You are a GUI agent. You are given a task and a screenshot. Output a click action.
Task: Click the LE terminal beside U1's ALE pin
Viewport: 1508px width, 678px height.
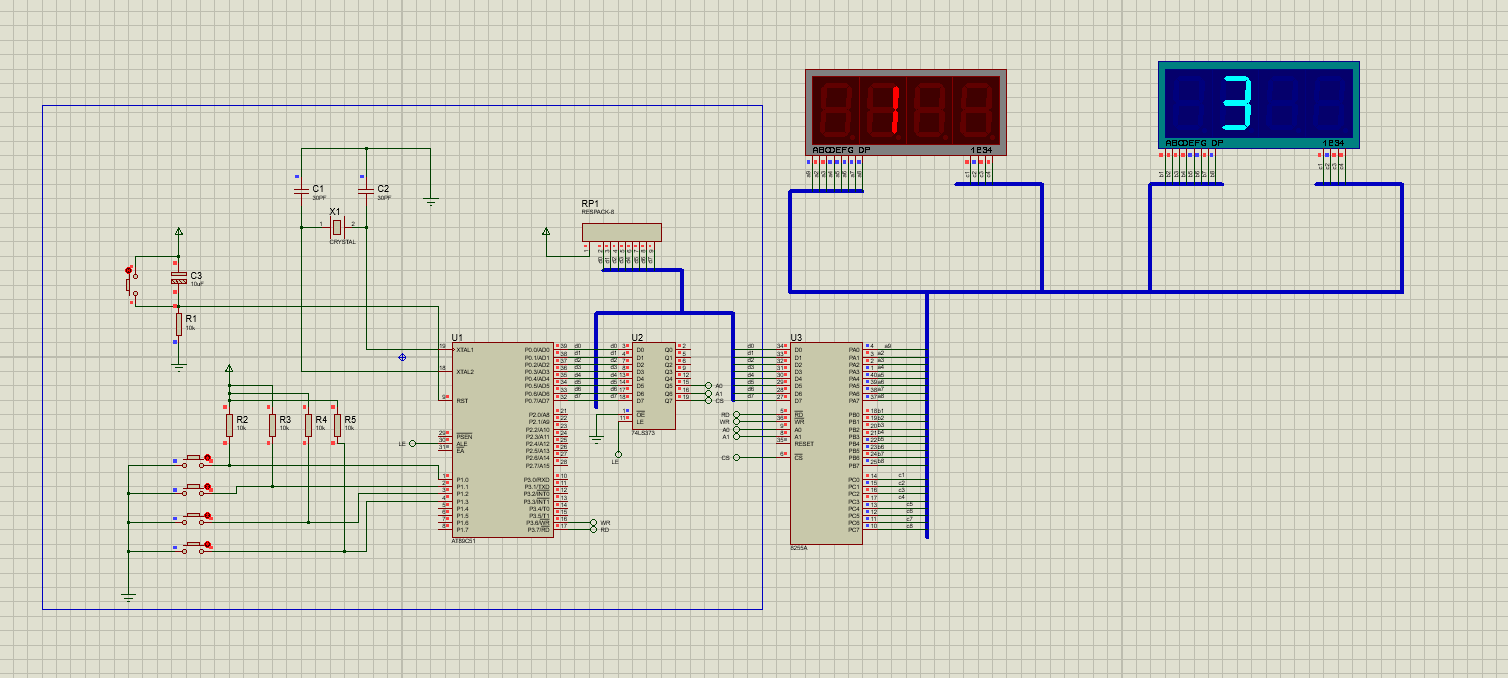pyautogui.click(x=412, y=443)
